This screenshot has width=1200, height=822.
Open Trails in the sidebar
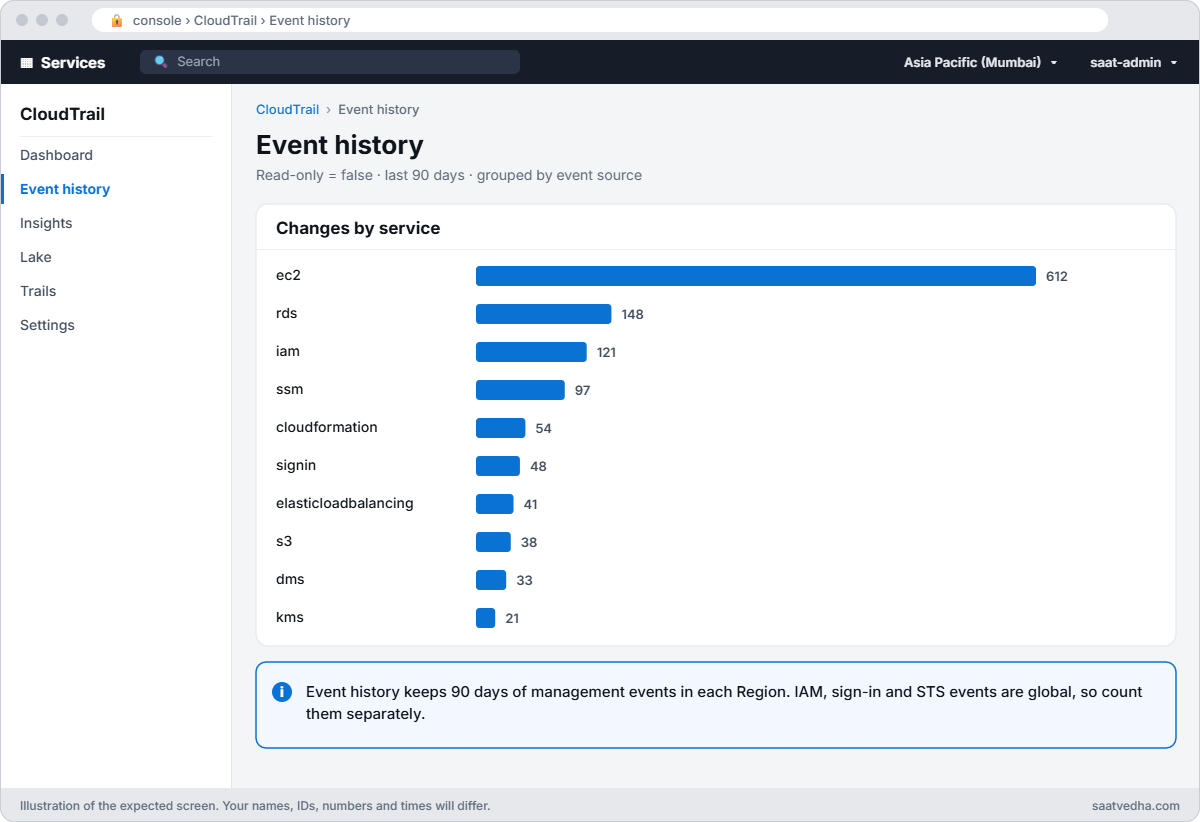coord(38,291)
